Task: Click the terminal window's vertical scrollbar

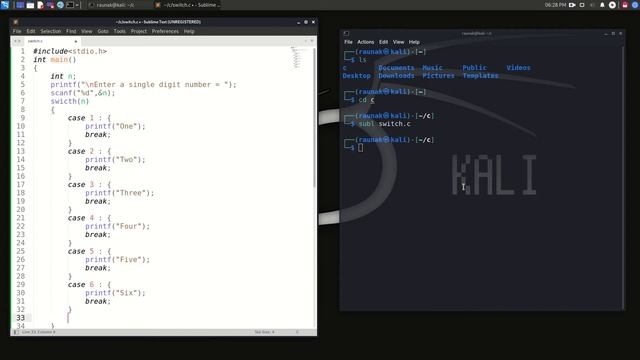Action: click(x=623, y=178)
